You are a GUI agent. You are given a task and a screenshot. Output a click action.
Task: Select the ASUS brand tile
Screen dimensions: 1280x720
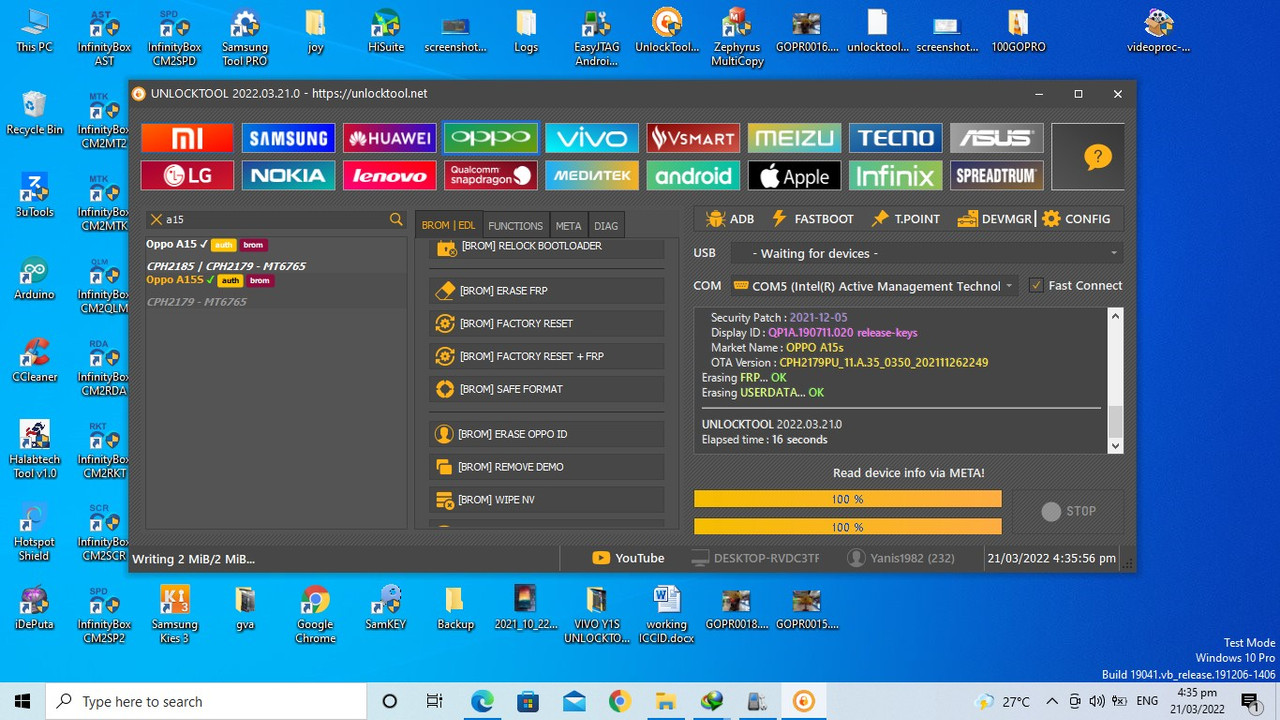(x=996, y=138)
